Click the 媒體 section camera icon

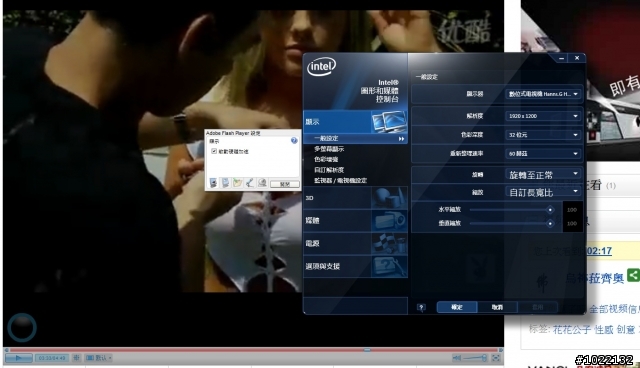click(389, 221)
